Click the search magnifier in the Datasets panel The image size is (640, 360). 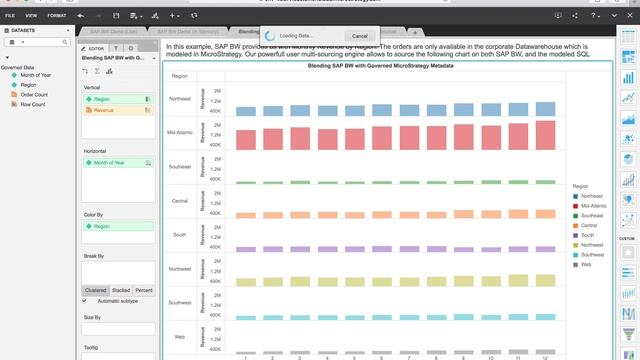pos(65,42)
